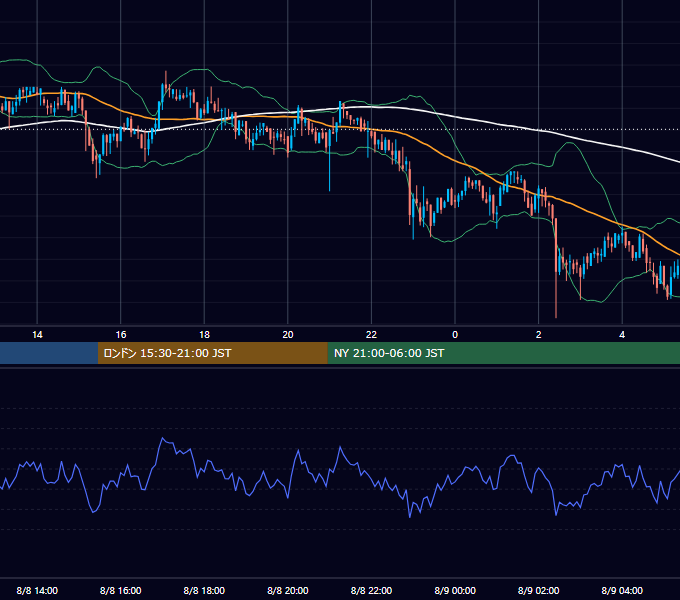Click the hour label 18 on price chart axis

click(204, 335)
